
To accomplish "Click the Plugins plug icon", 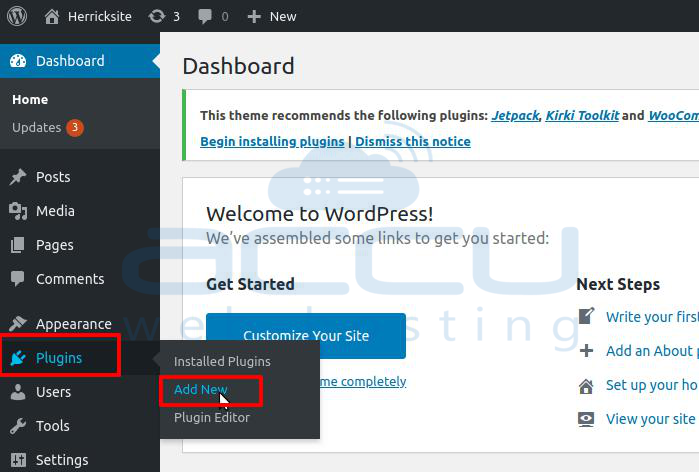I will (18, 357).
